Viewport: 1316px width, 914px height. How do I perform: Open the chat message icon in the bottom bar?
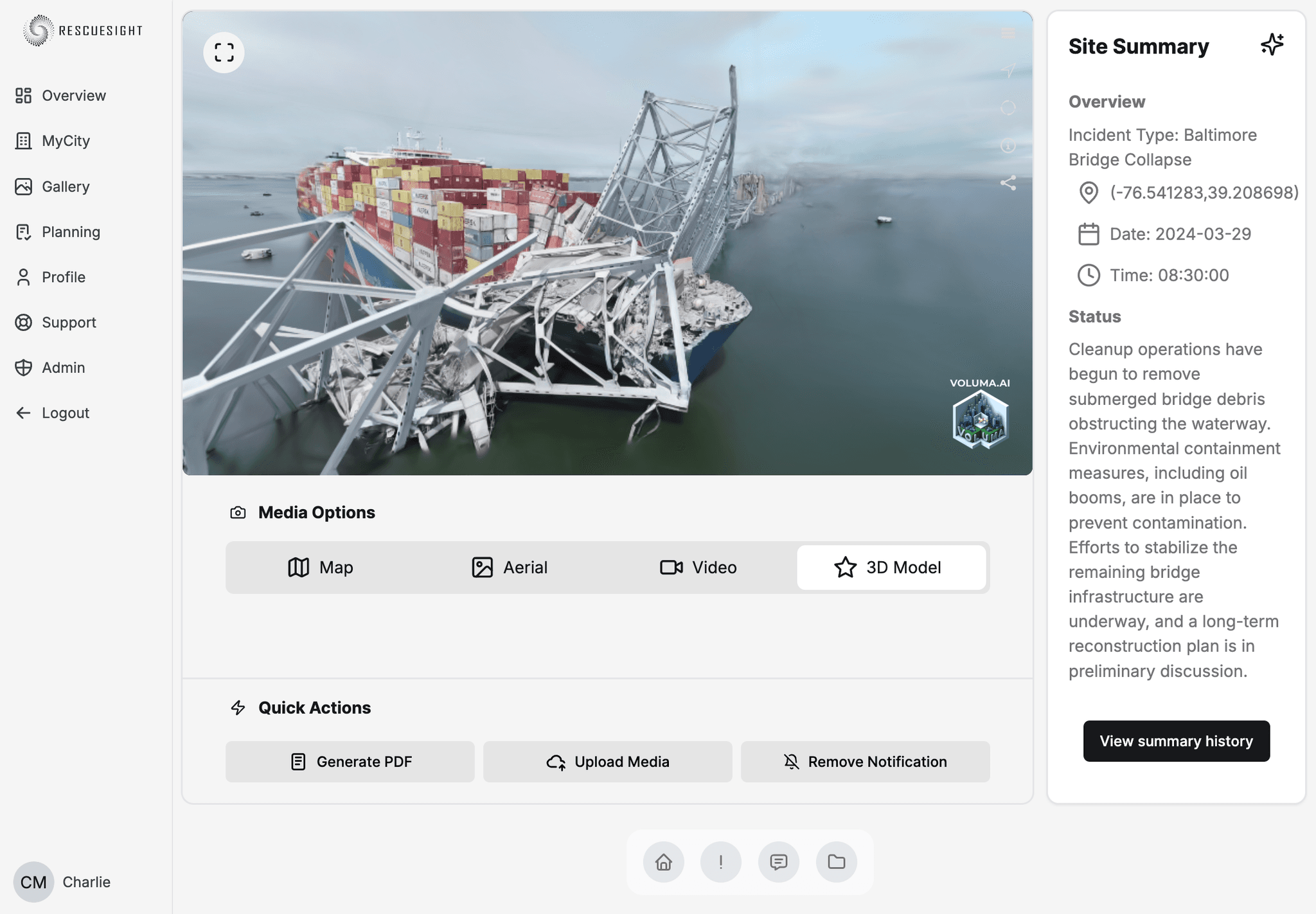coord(779,862)
